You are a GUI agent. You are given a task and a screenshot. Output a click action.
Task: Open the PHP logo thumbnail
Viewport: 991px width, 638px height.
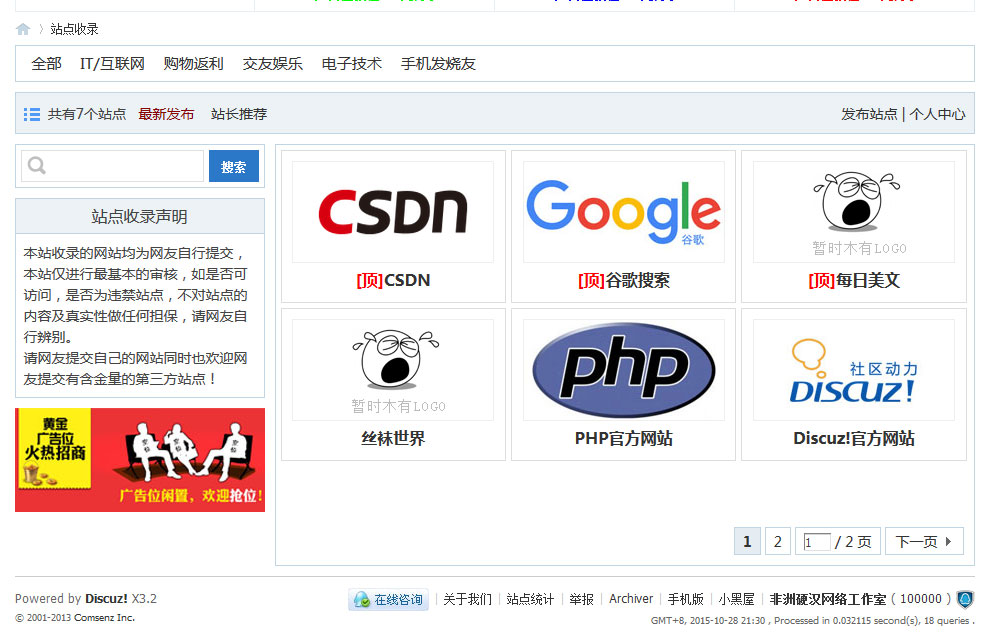pos(623,370)
